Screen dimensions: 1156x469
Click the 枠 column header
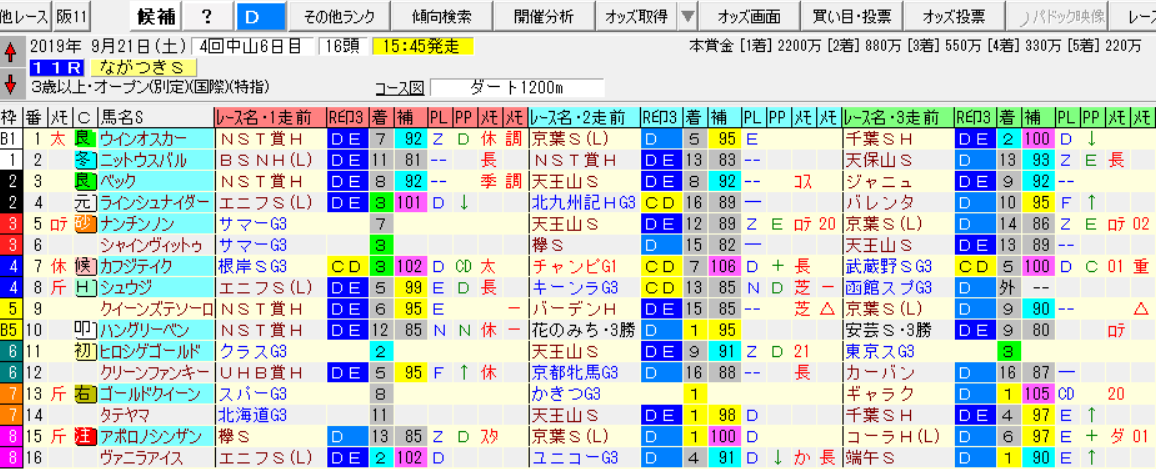[10, 117]
